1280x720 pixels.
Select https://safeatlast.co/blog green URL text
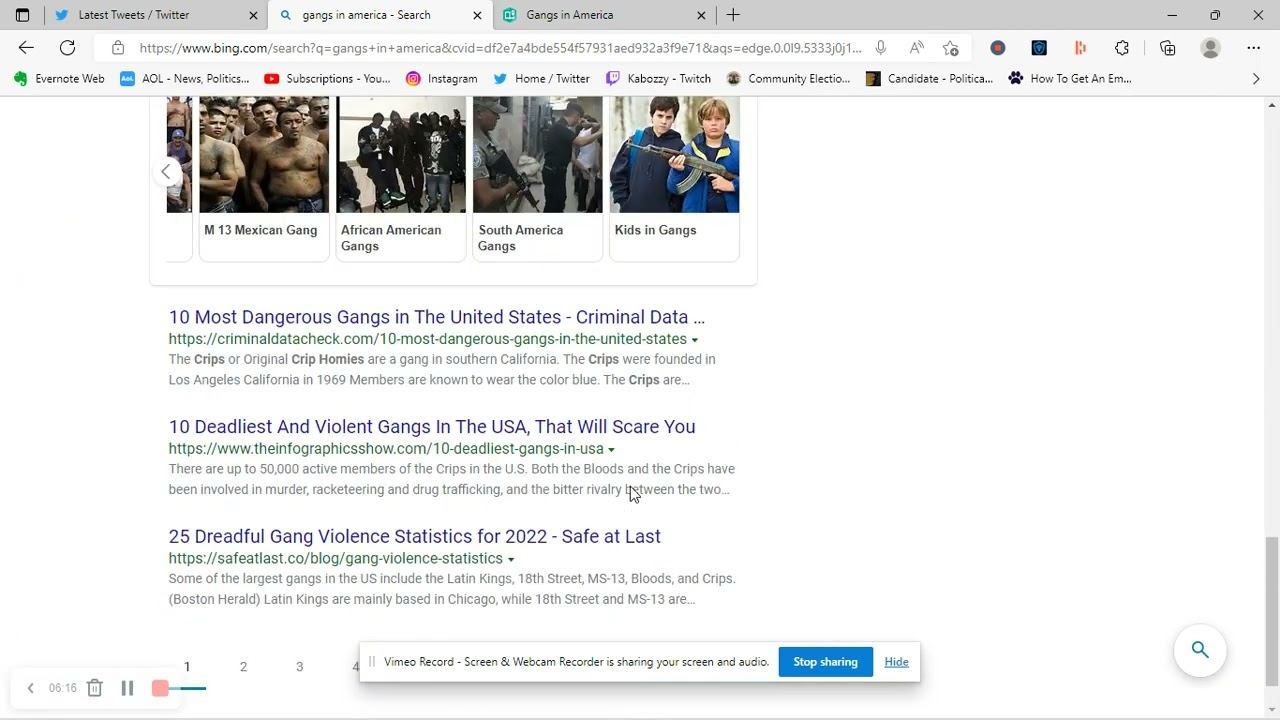(335, 558)
